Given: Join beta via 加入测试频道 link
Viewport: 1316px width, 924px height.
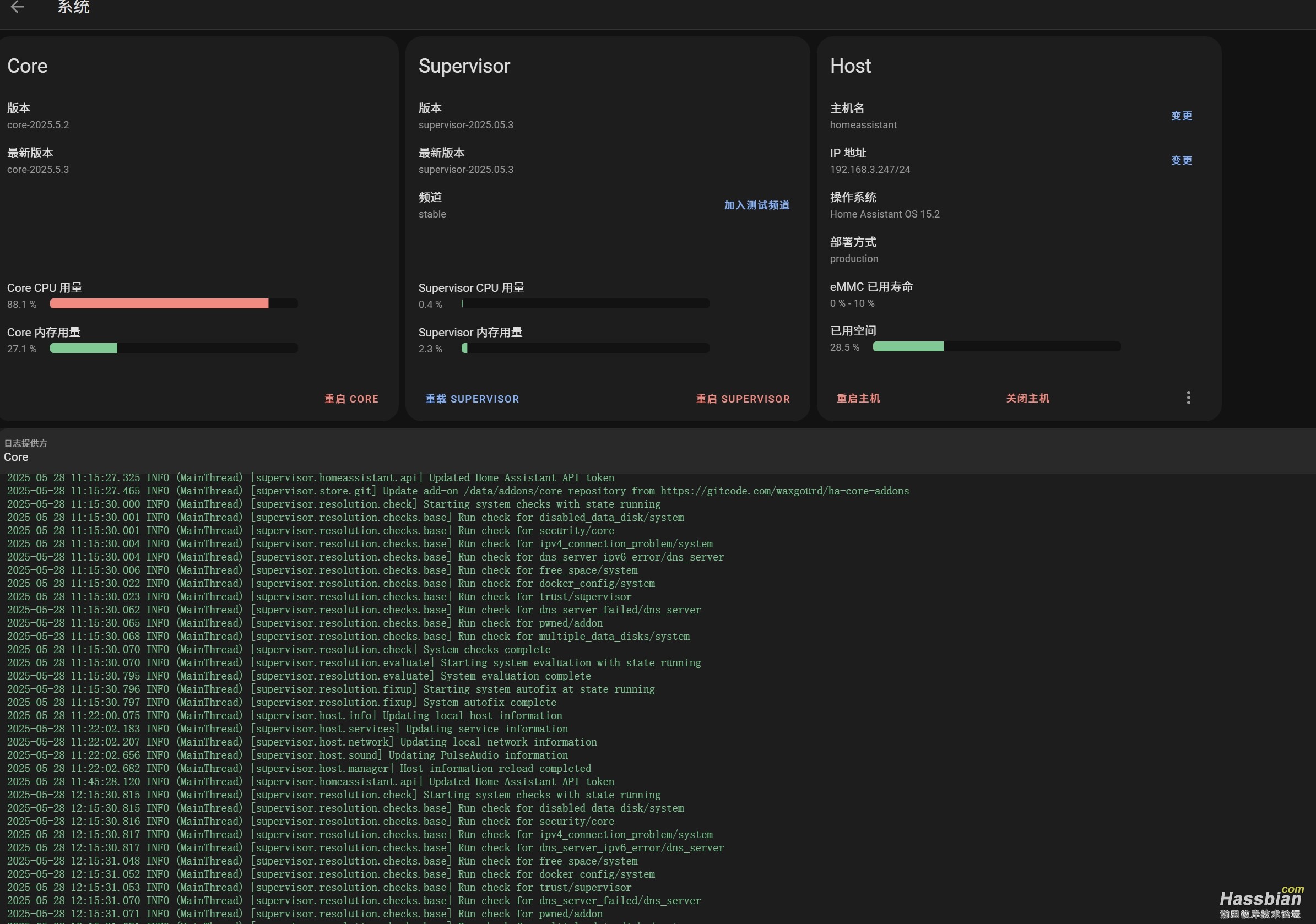Looking at the screenshot, I should click(756, 205).
